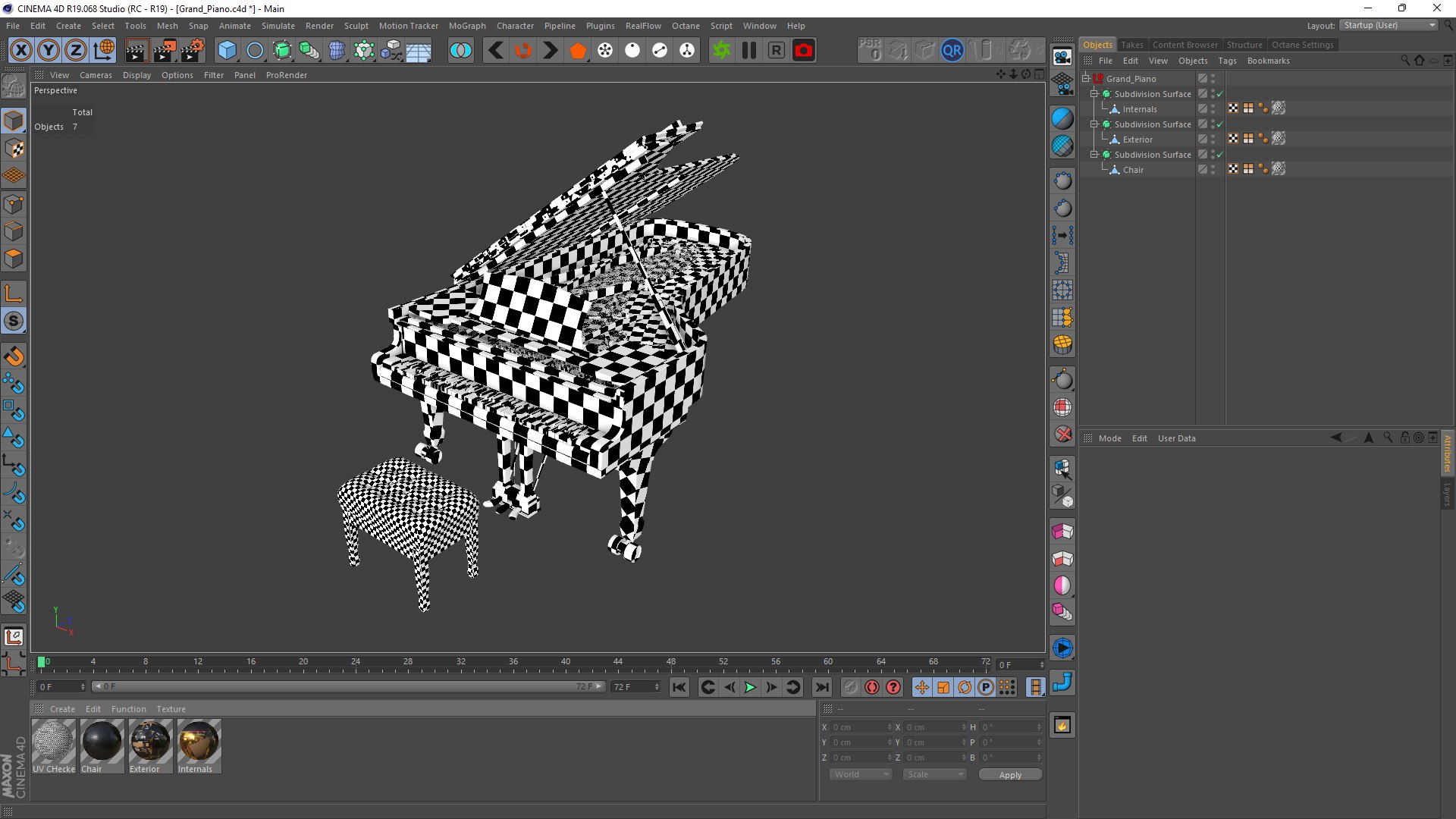Click the red record render icon
1456x819 pixels.
pos(804,51)
